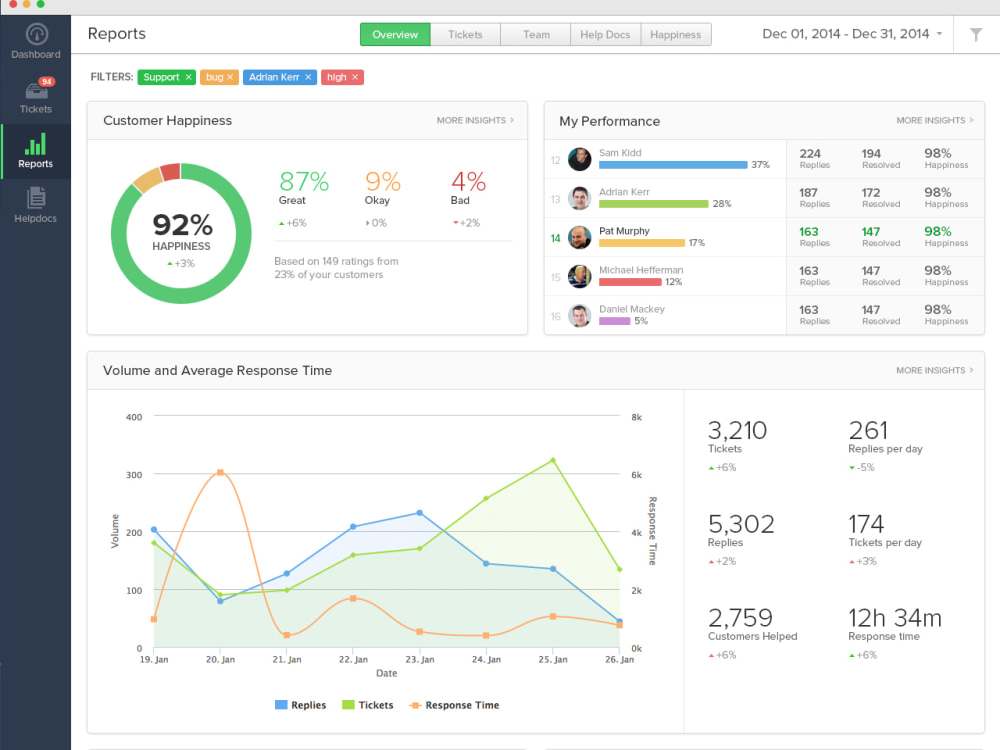Image resolution: width=1000 pixels, height=750 pixels.
Task: Open the Dashboard from the sidebar
Action: click(x=36, y=42)
